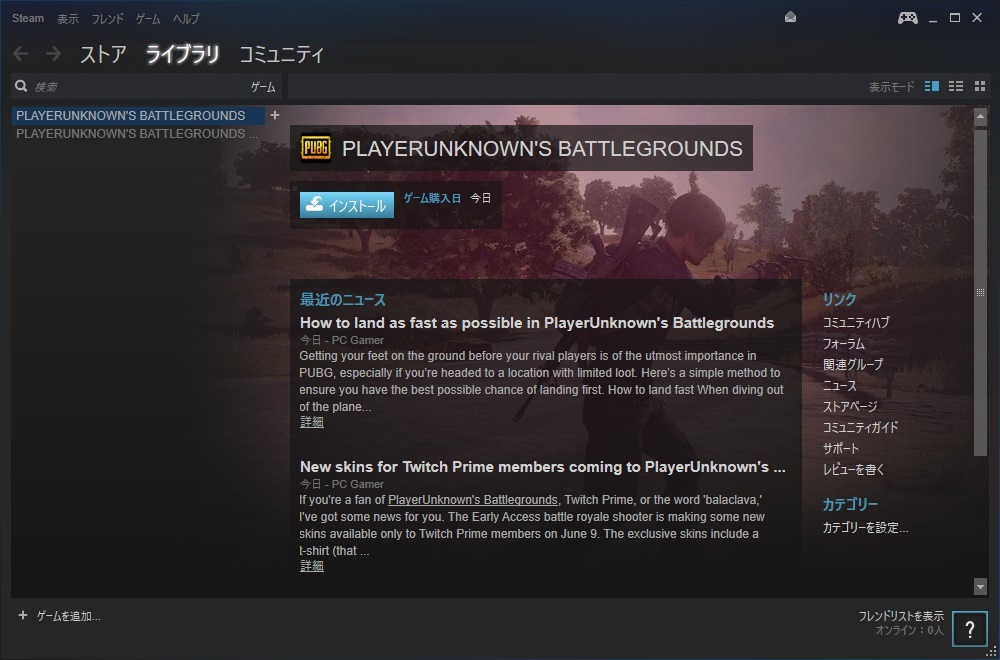Click the help question mark button

click(969, 629)
